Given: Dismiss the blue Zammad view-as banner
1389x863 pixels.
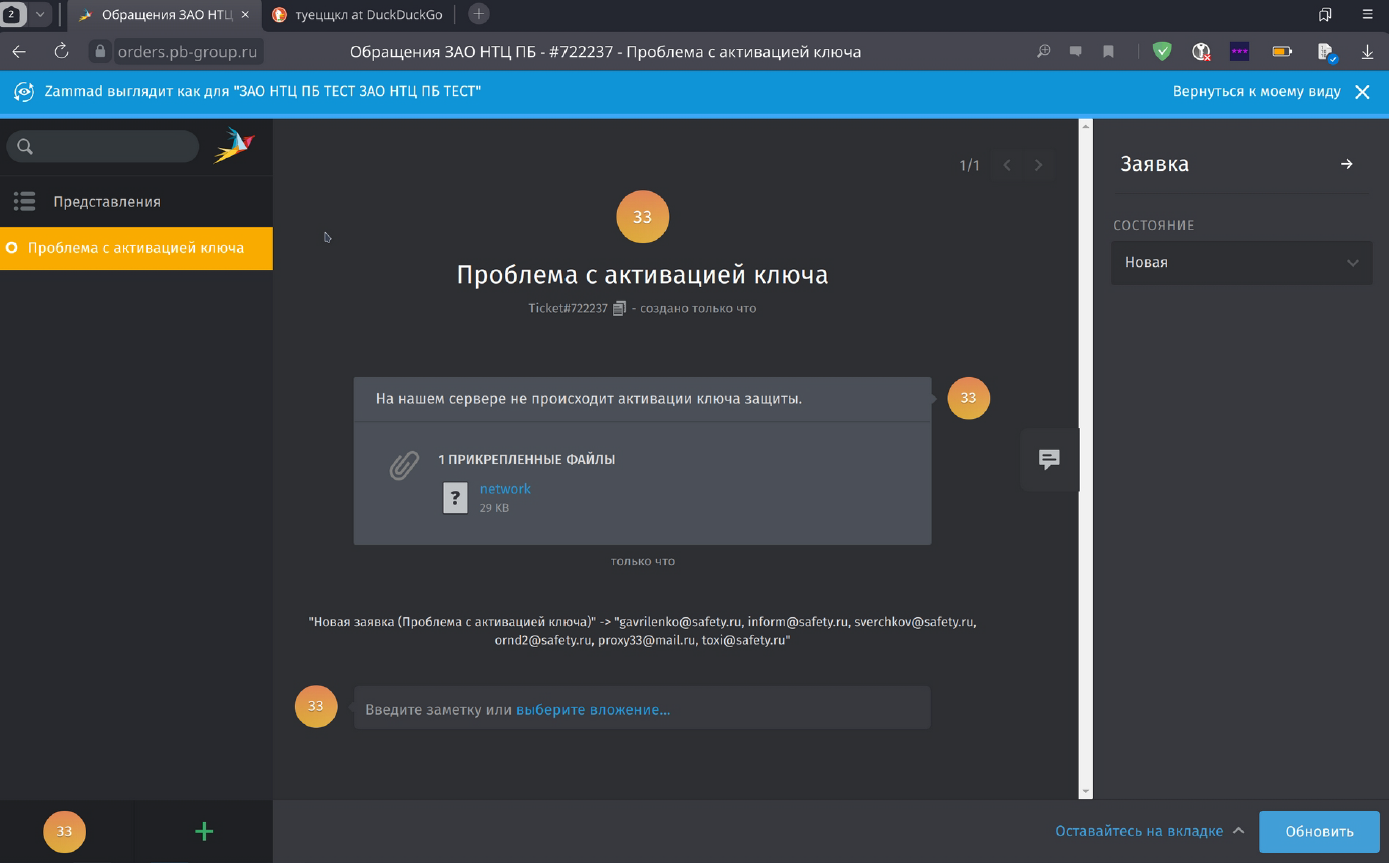Looking at the screenshot, I should point(1362,92).
